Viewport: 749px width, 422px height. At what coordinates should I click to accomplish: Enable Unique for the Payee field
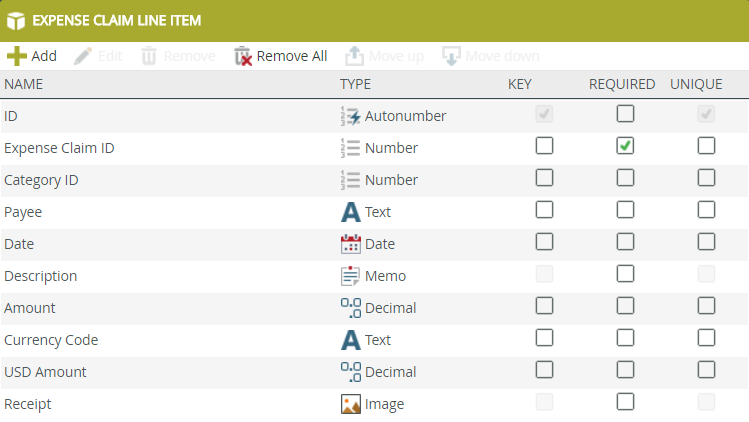tap(706, 211)
